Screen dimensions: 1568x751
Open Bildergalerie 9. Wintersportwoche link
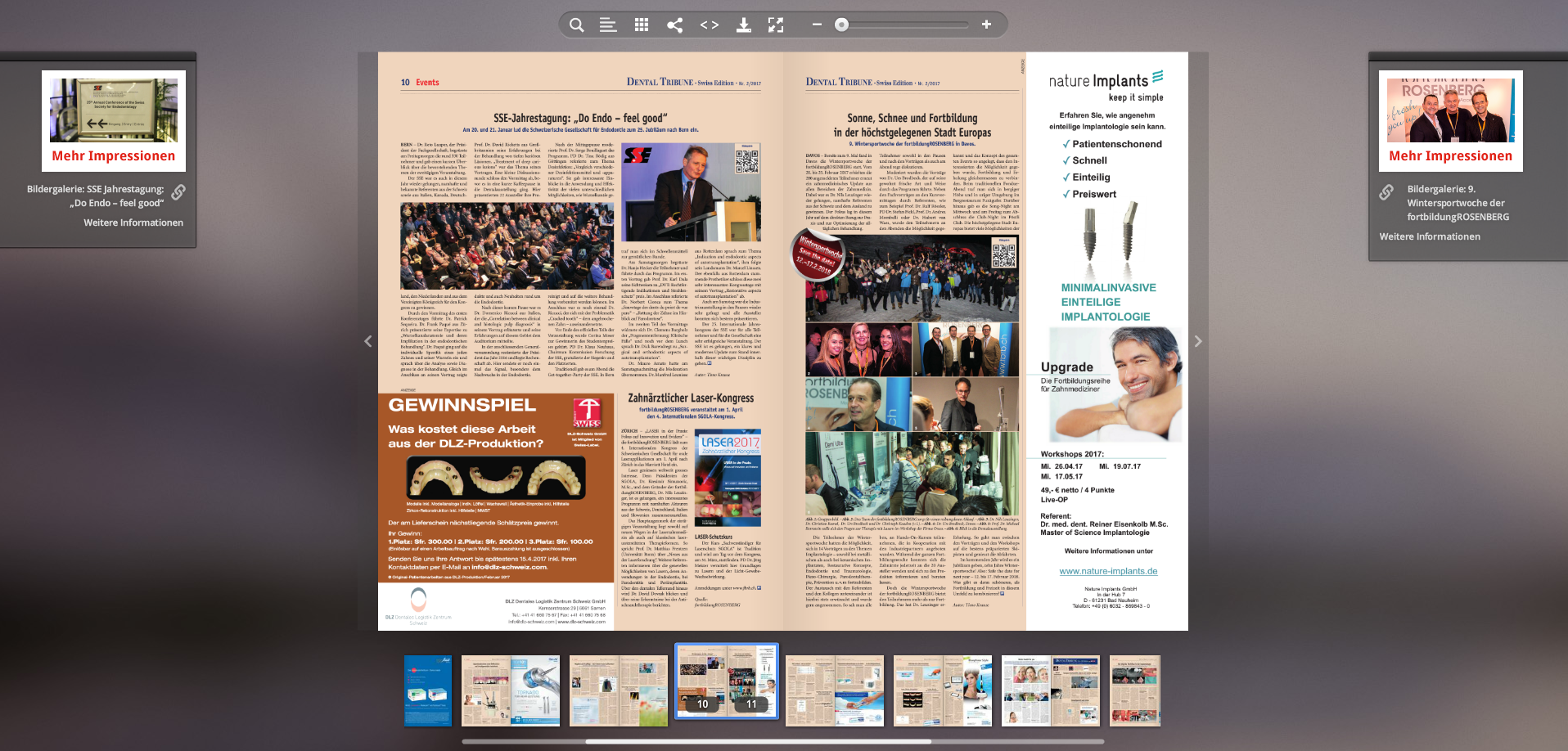tap(1458, 203)
